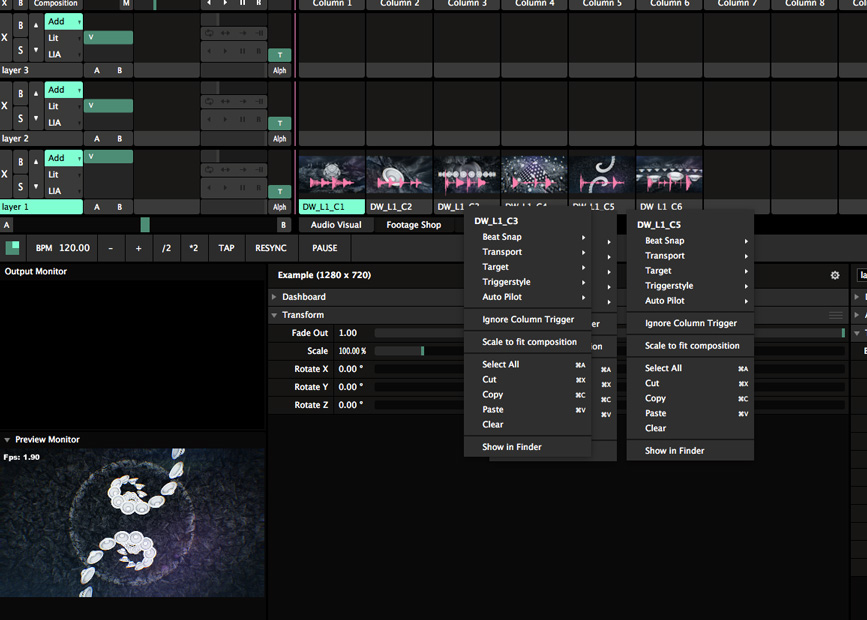Screen dimensions: 867x620
Task: Toggle Bypass B on layer 1
Action: point(20,162)
